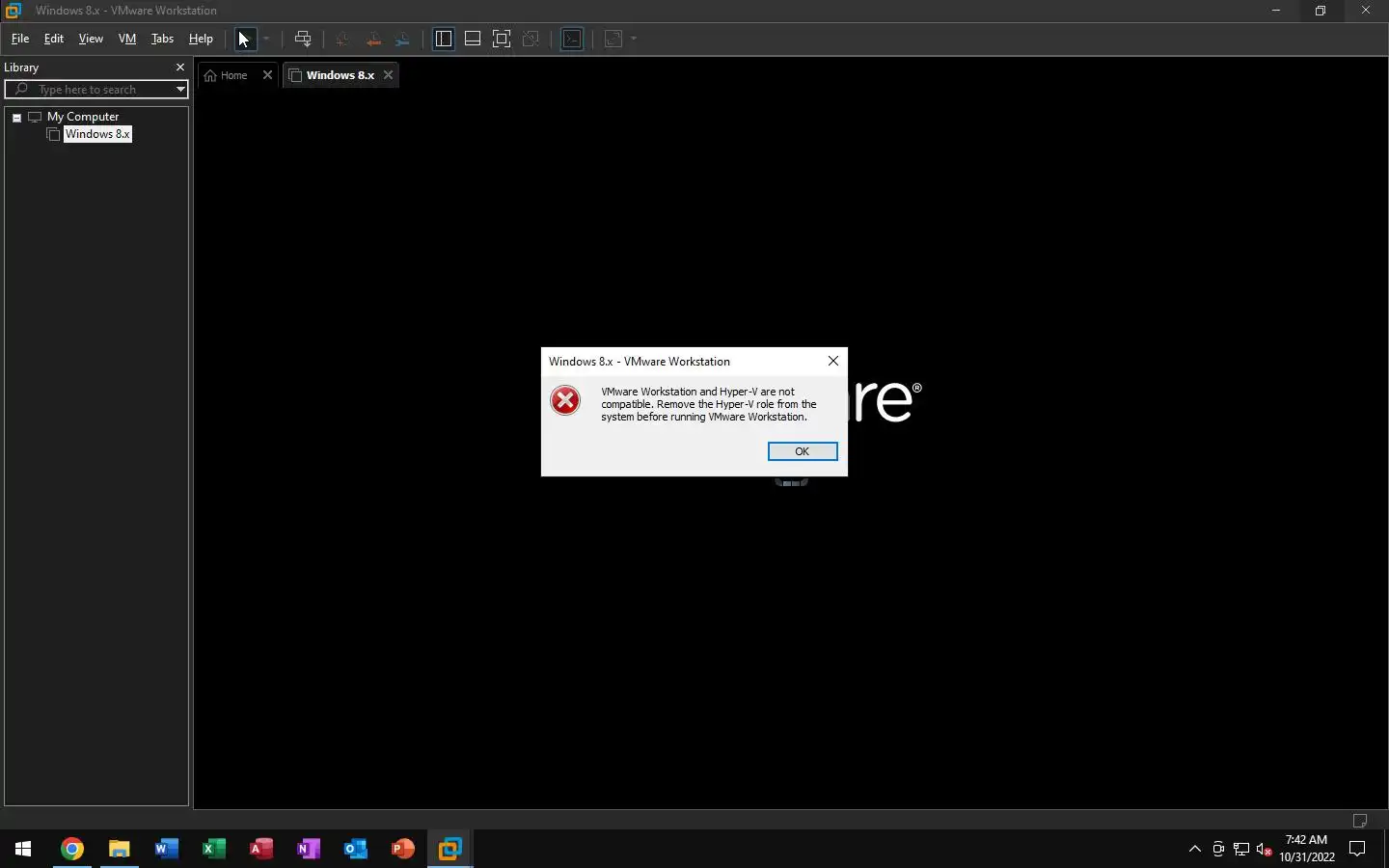
Task: Open the notification center icon
Action: [x=1357, y=849]
